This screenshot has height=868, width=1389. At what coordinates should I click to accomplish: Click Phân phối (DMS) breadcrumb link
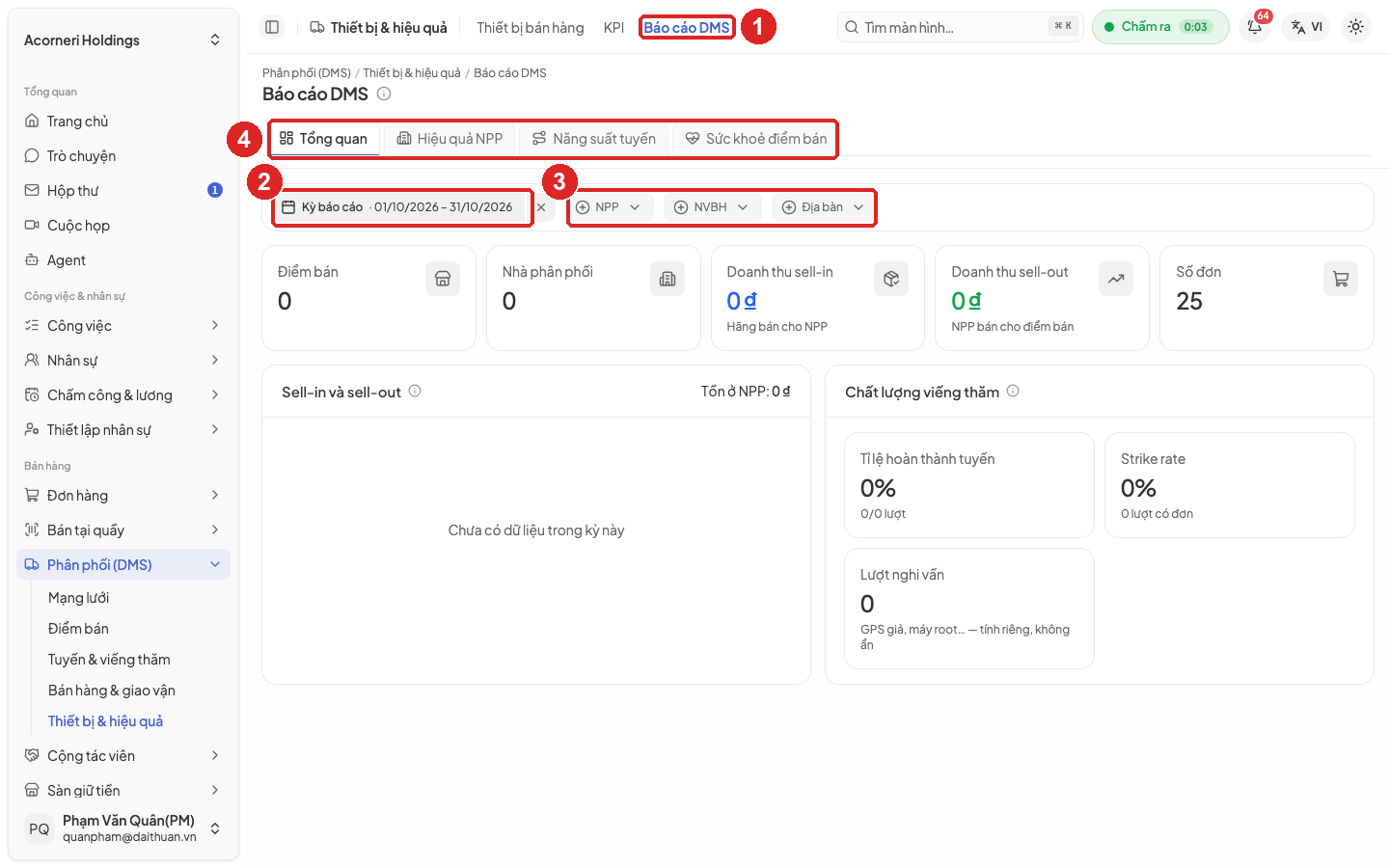(307, 73)
